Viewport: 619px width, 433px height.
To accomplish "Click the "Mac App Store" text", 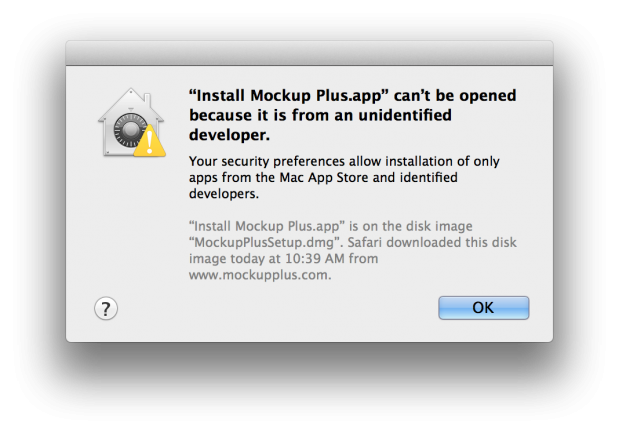I will pos(324,178).
